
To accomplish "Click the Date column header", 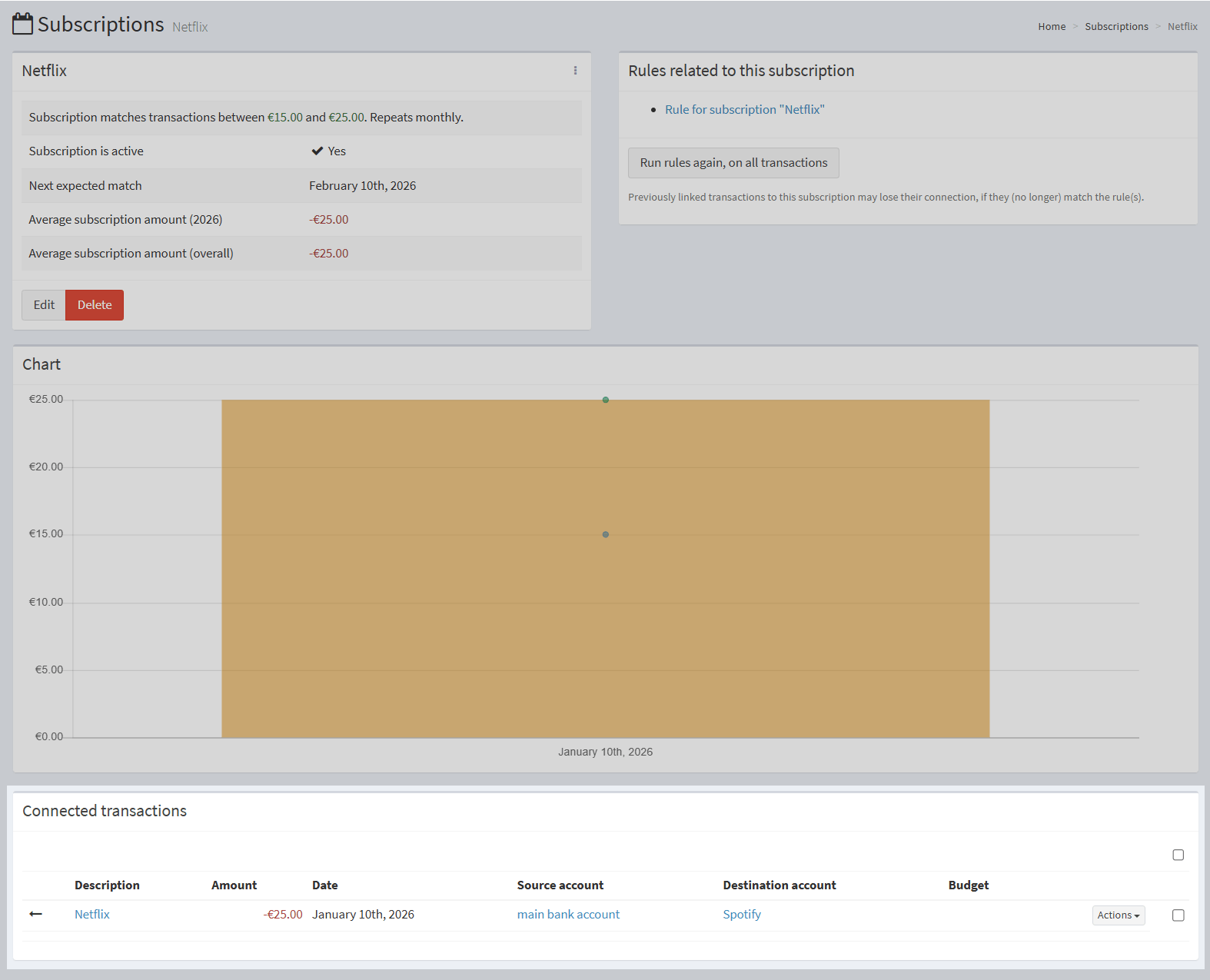I will (x=325, y=885).
